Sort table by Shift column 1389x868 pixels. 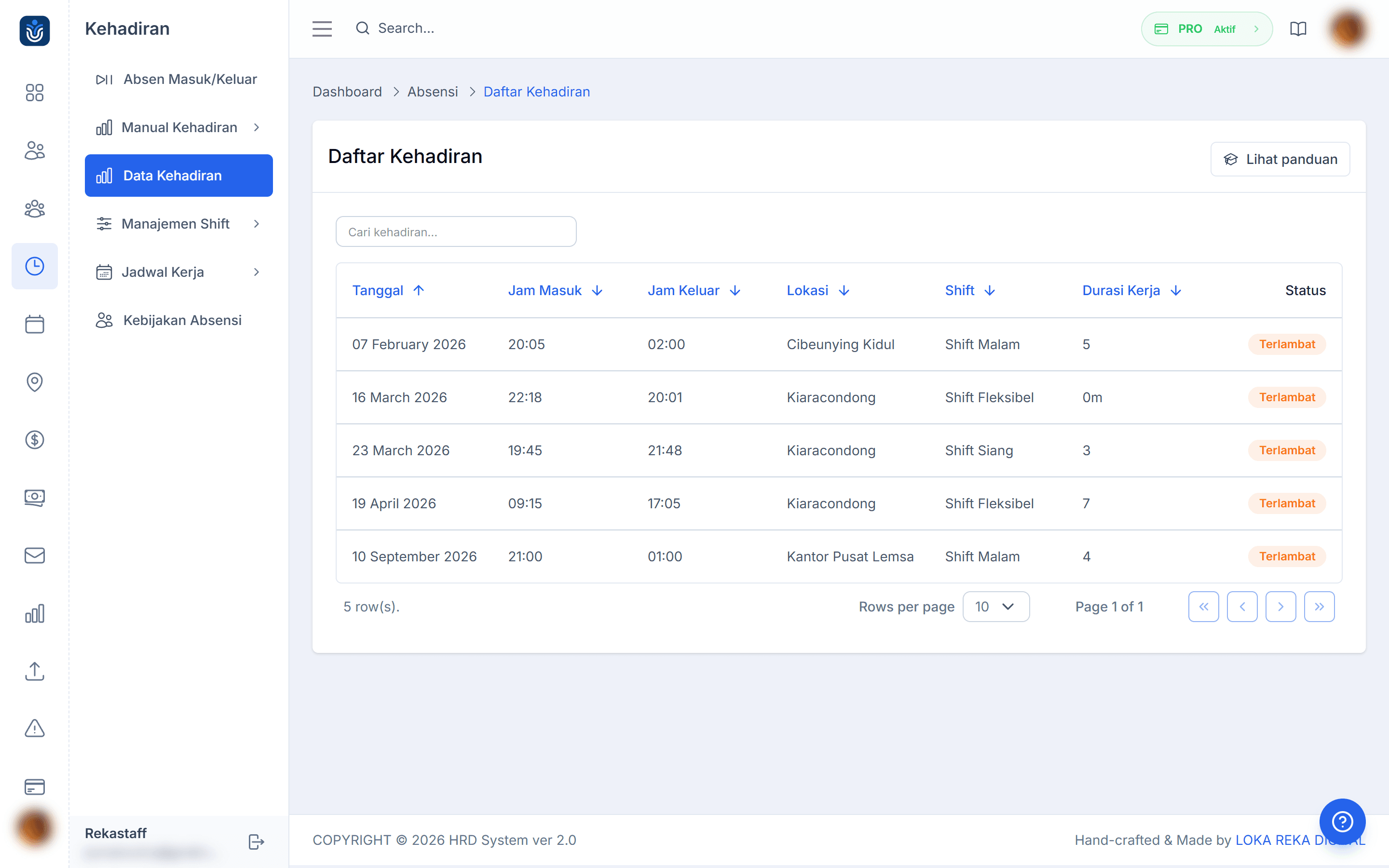click(970, 290)
